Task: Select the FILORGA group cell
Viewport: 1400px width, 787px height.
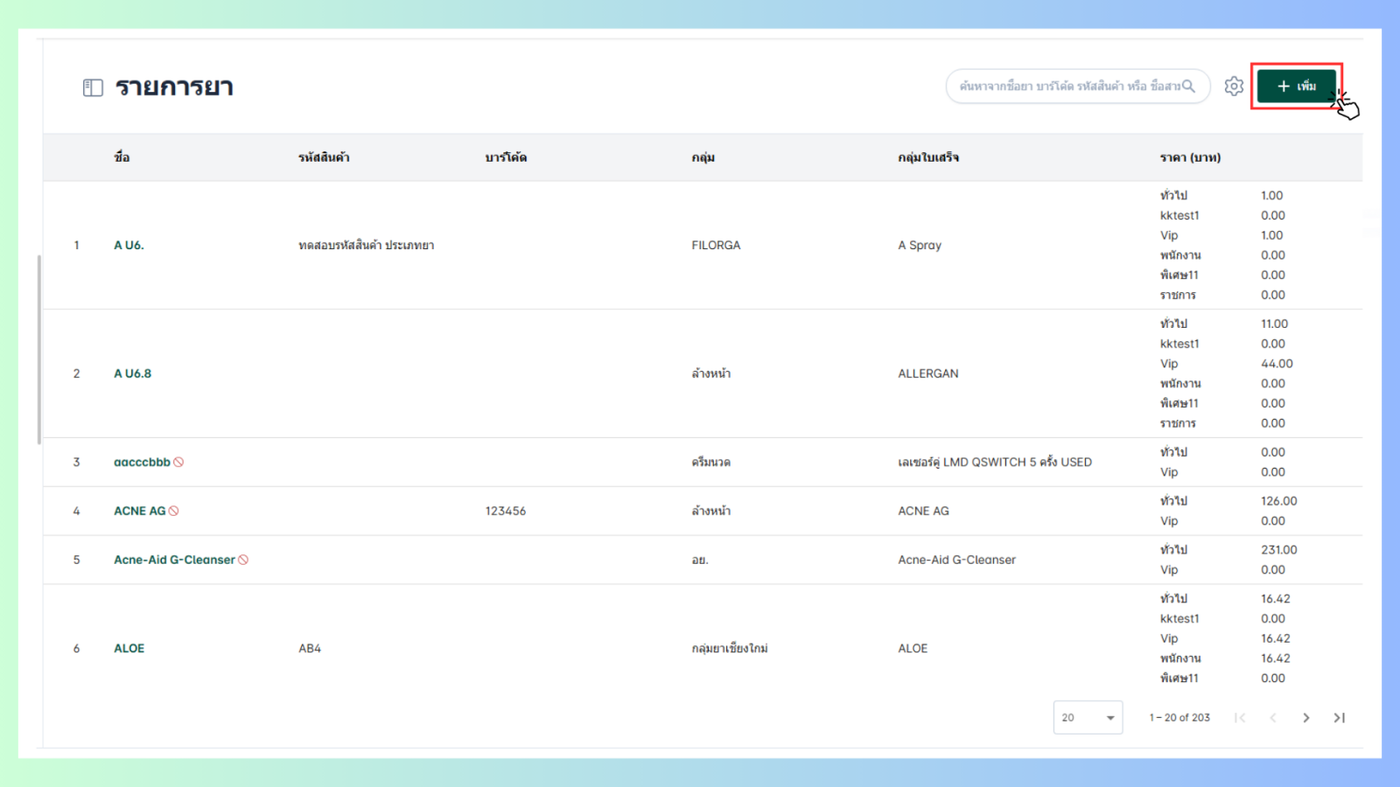Action: click(x=716, y=245)
